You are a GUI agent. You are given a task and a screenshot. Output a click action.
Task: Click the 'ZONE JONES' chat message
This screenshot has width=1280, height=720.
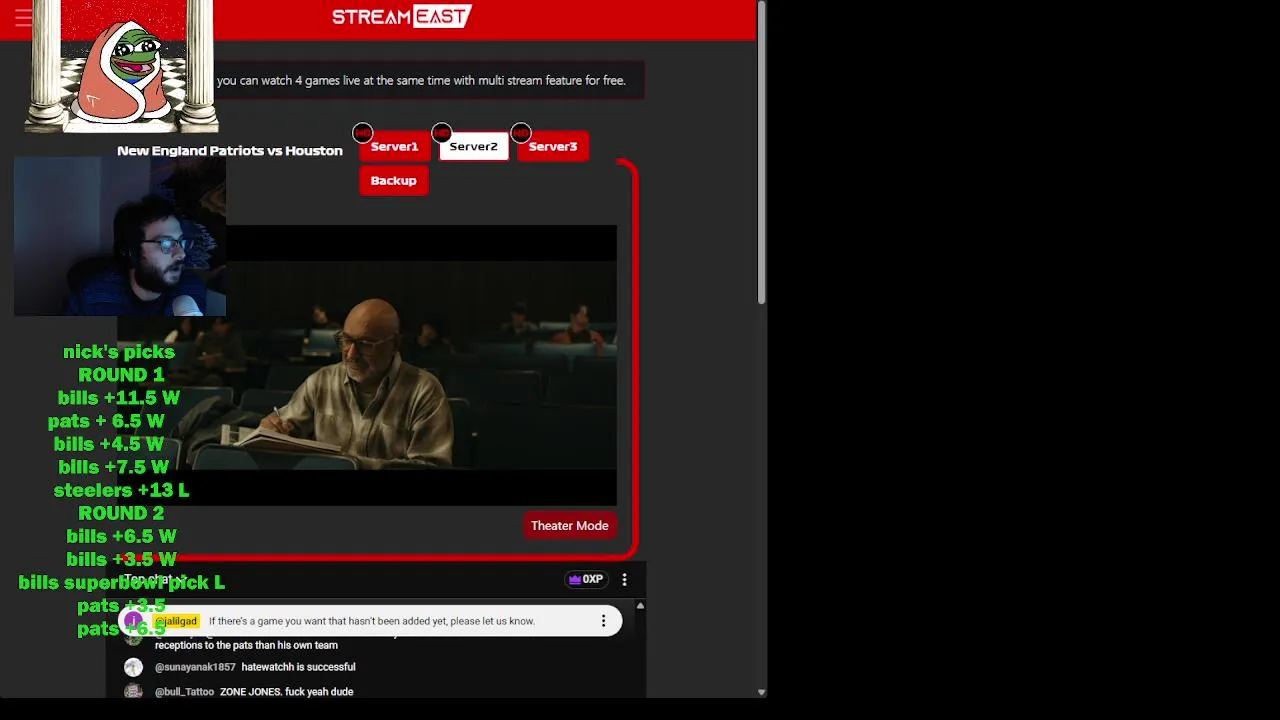click(x=286, y=691)
